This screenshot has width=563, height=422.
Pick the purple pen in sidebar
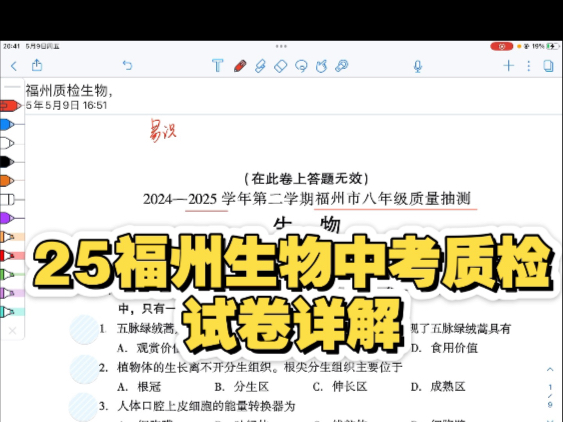point(7,218)
